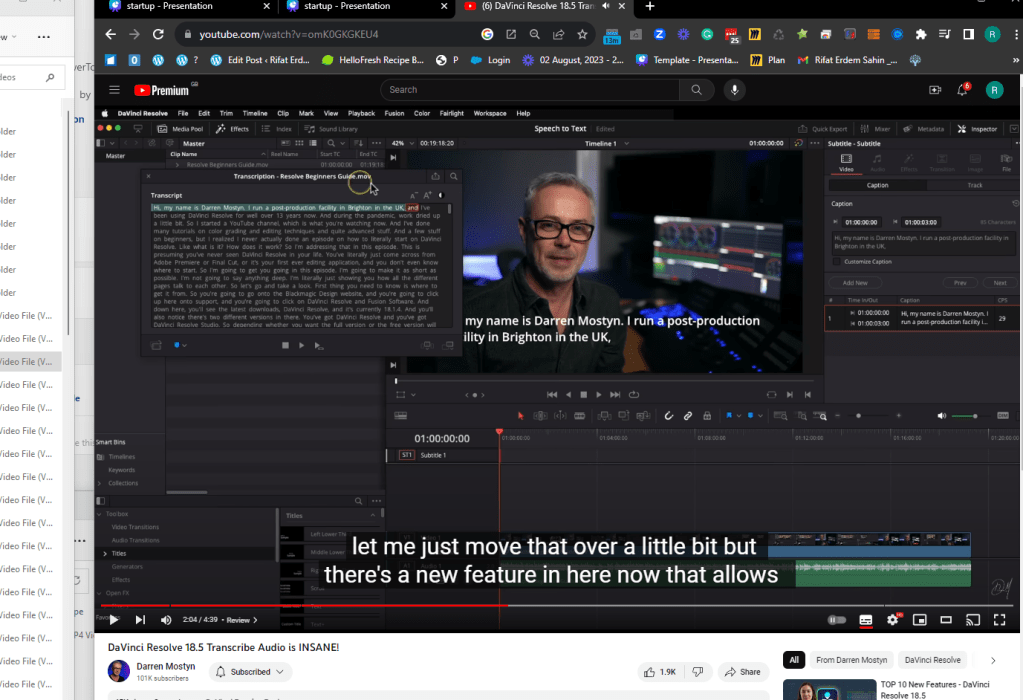
Task: Reload the page in Chrome
Action: click(x=158, y=34)
